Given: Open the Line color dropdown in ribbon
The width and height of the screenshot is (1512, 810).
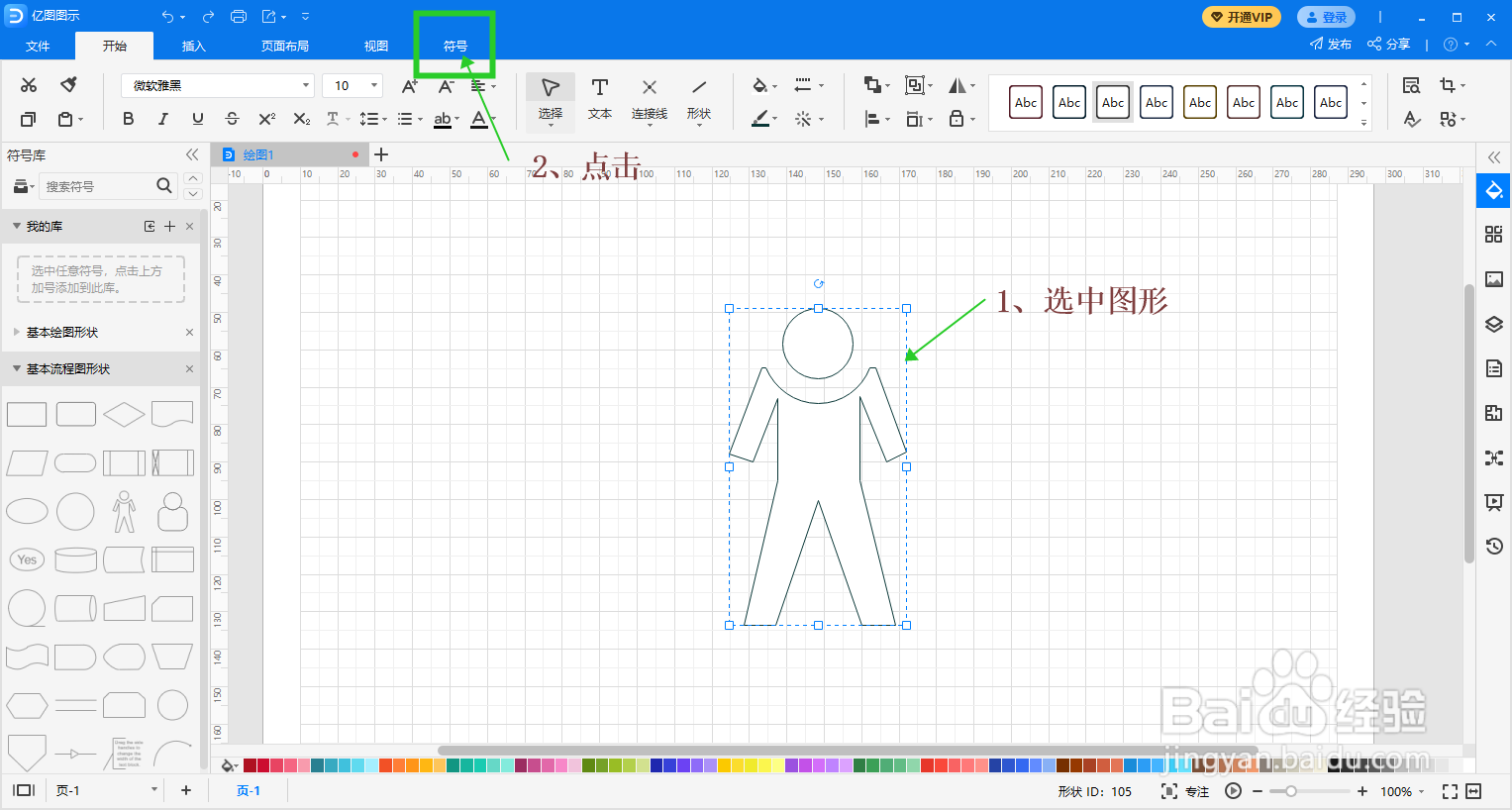Looking at the screenshot, I should coord(764,119).
